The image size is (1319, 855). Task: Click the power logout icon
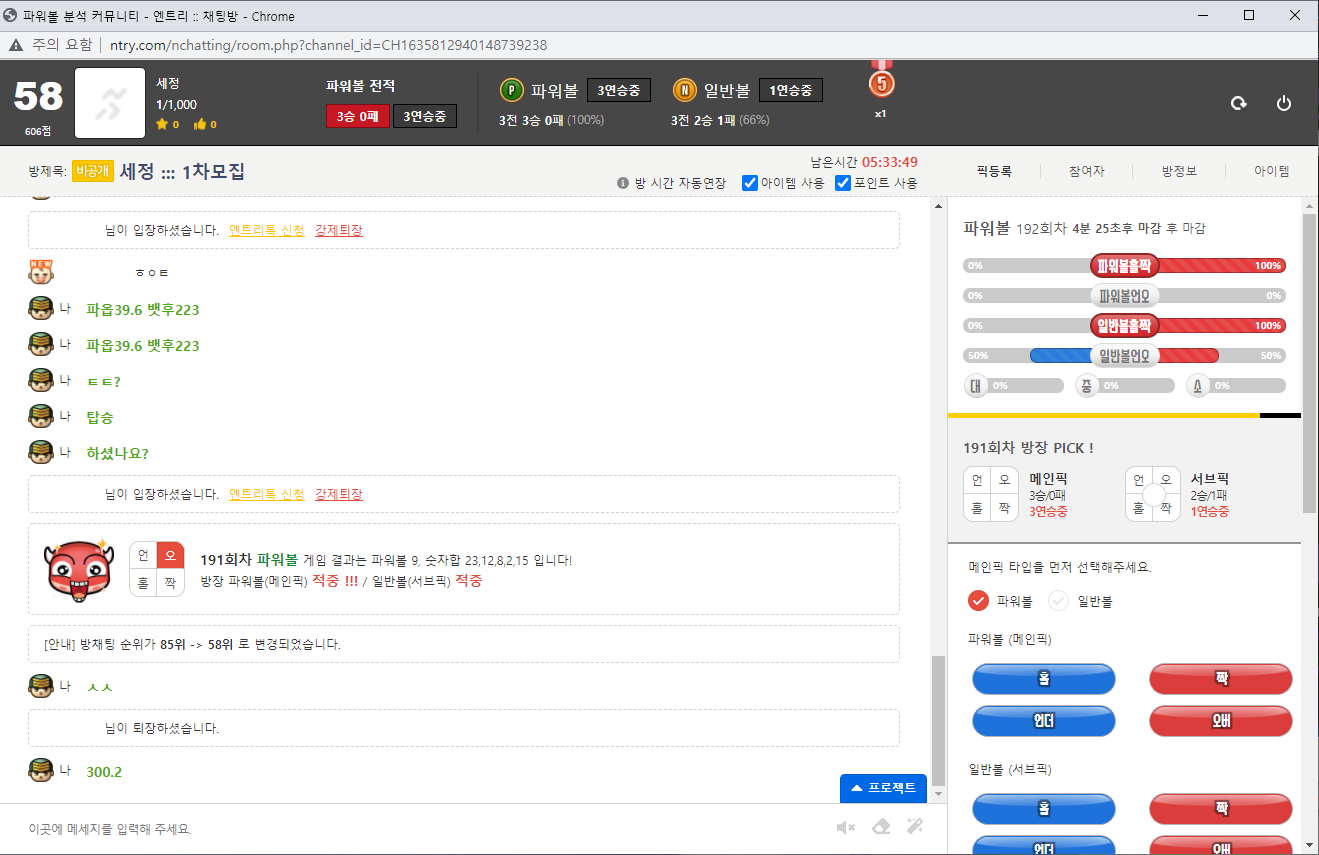pyautogui.click(x=1284, y=103)
